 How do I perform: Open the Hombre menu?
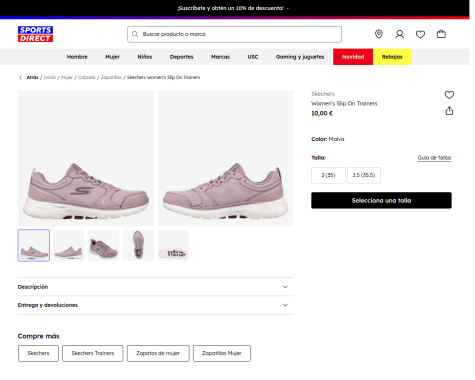[77, 57]
